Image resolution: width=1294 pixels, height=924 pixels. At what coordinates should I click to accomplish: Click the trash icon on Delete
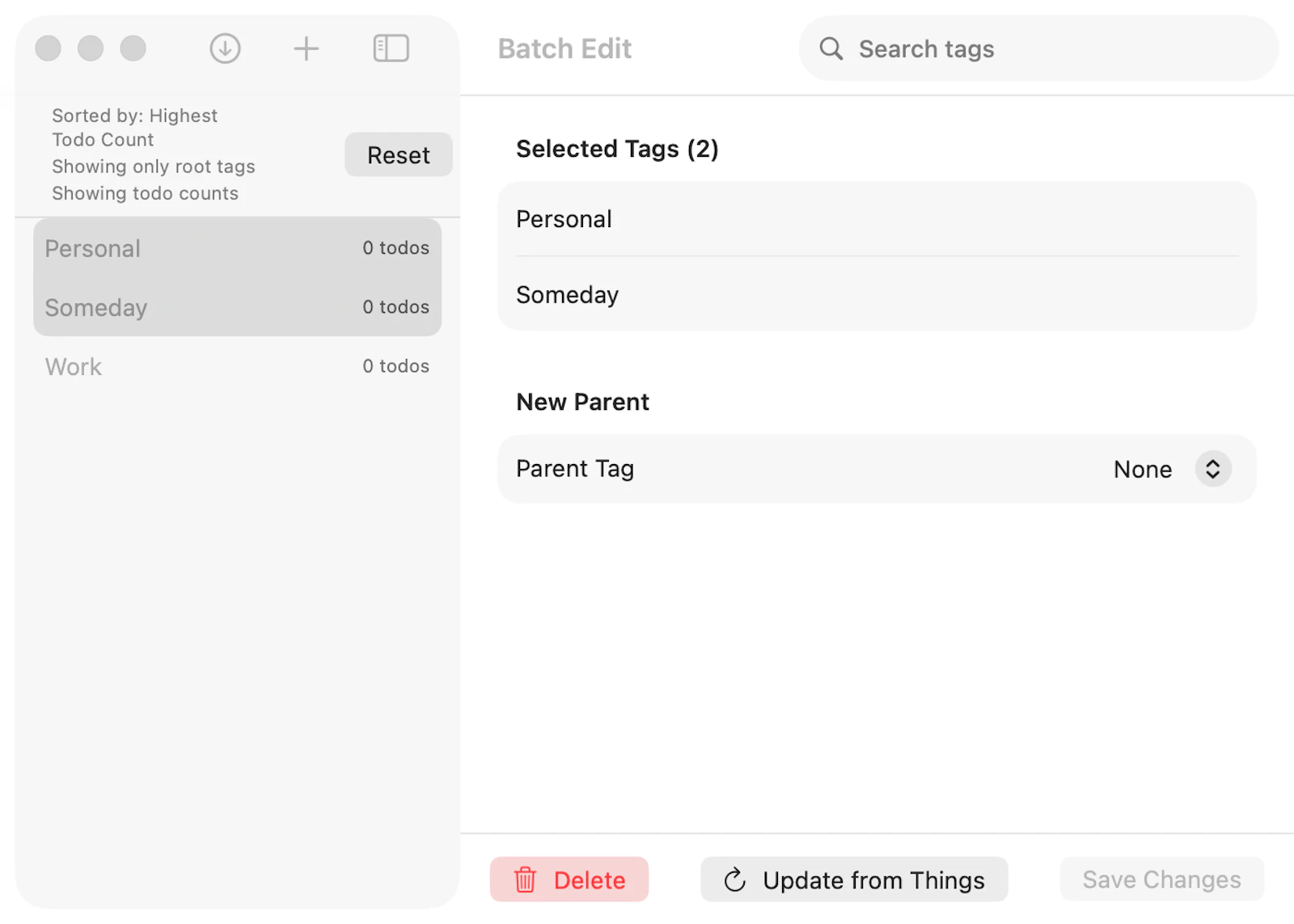click(526, 880)
